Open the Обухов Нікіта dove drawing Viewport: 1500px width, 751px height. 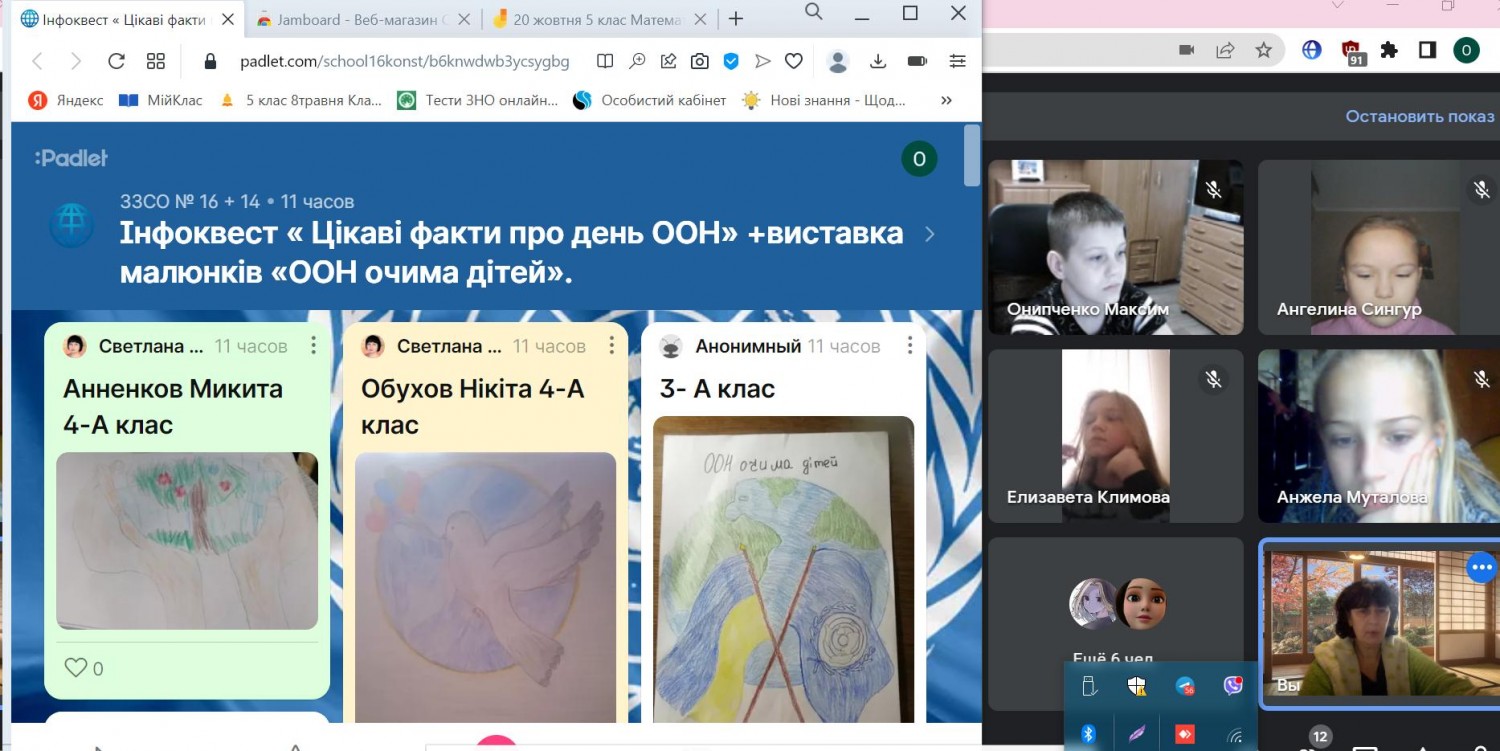click(x=486, y=587)
